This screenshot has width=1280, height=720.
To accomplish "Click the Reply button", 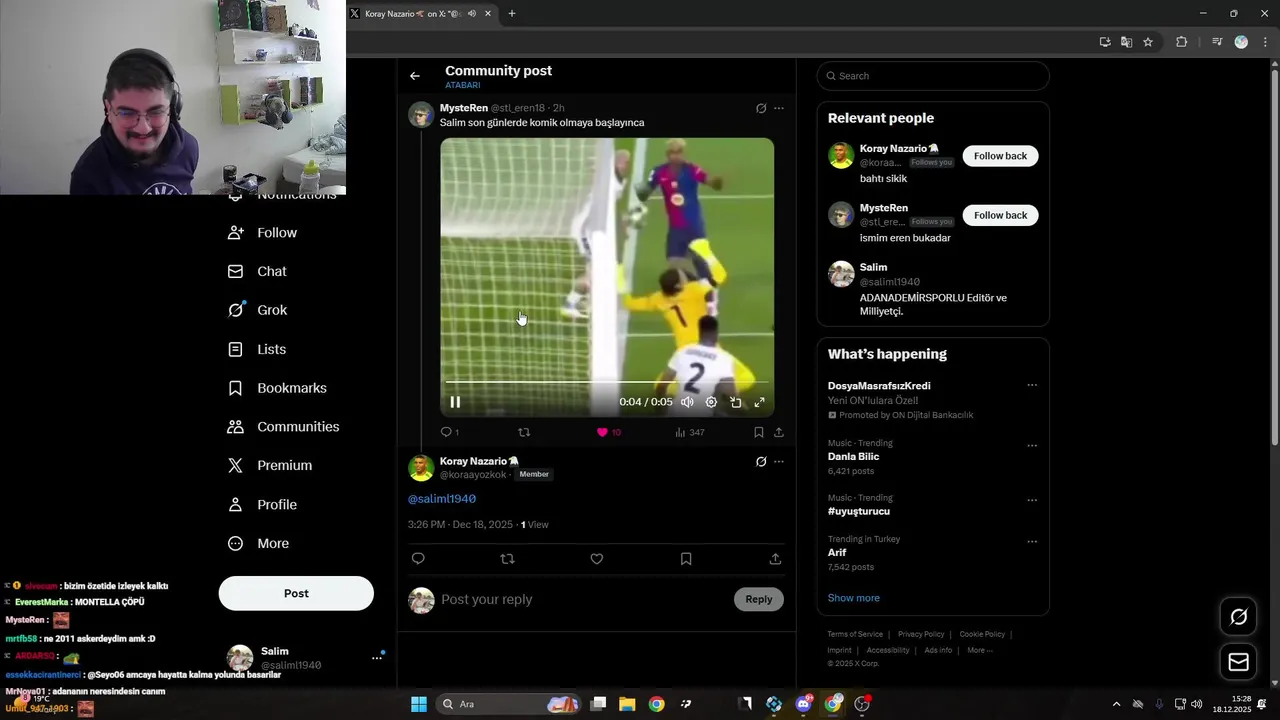I will [759, 599].
